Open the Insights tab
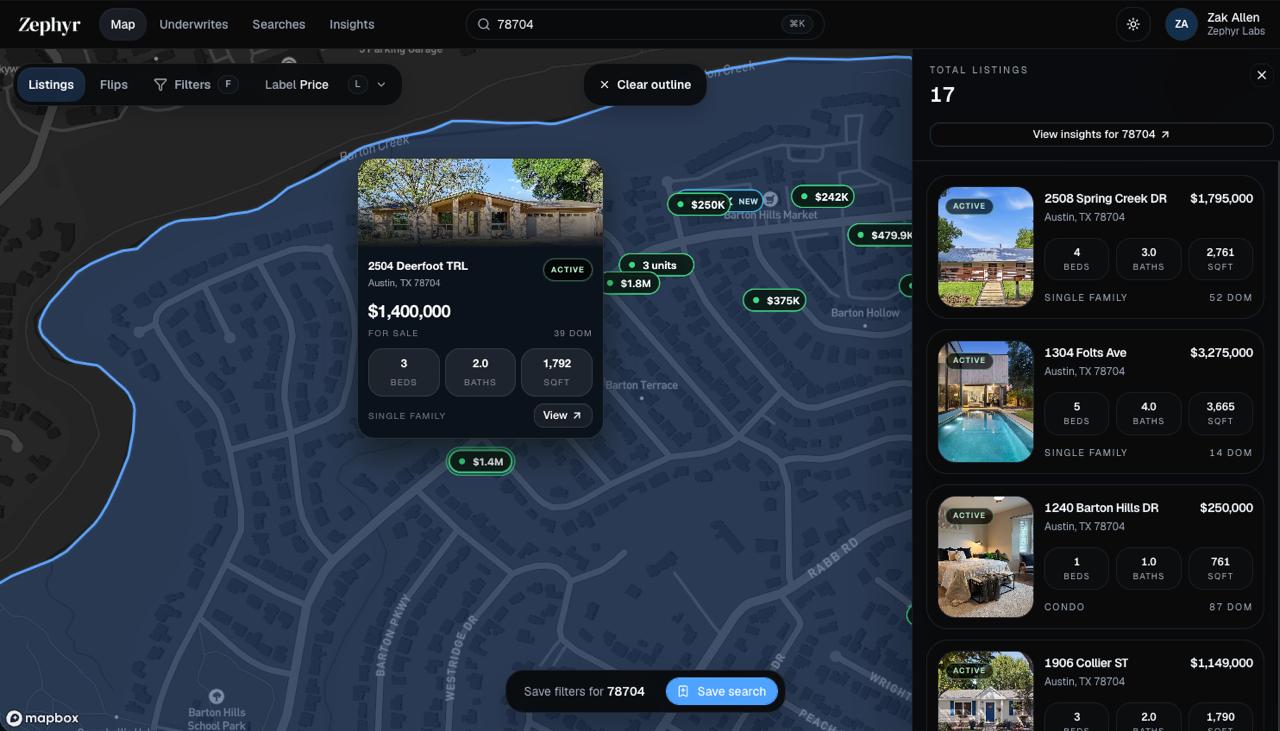1280x731 pixels. click(352, 24)
